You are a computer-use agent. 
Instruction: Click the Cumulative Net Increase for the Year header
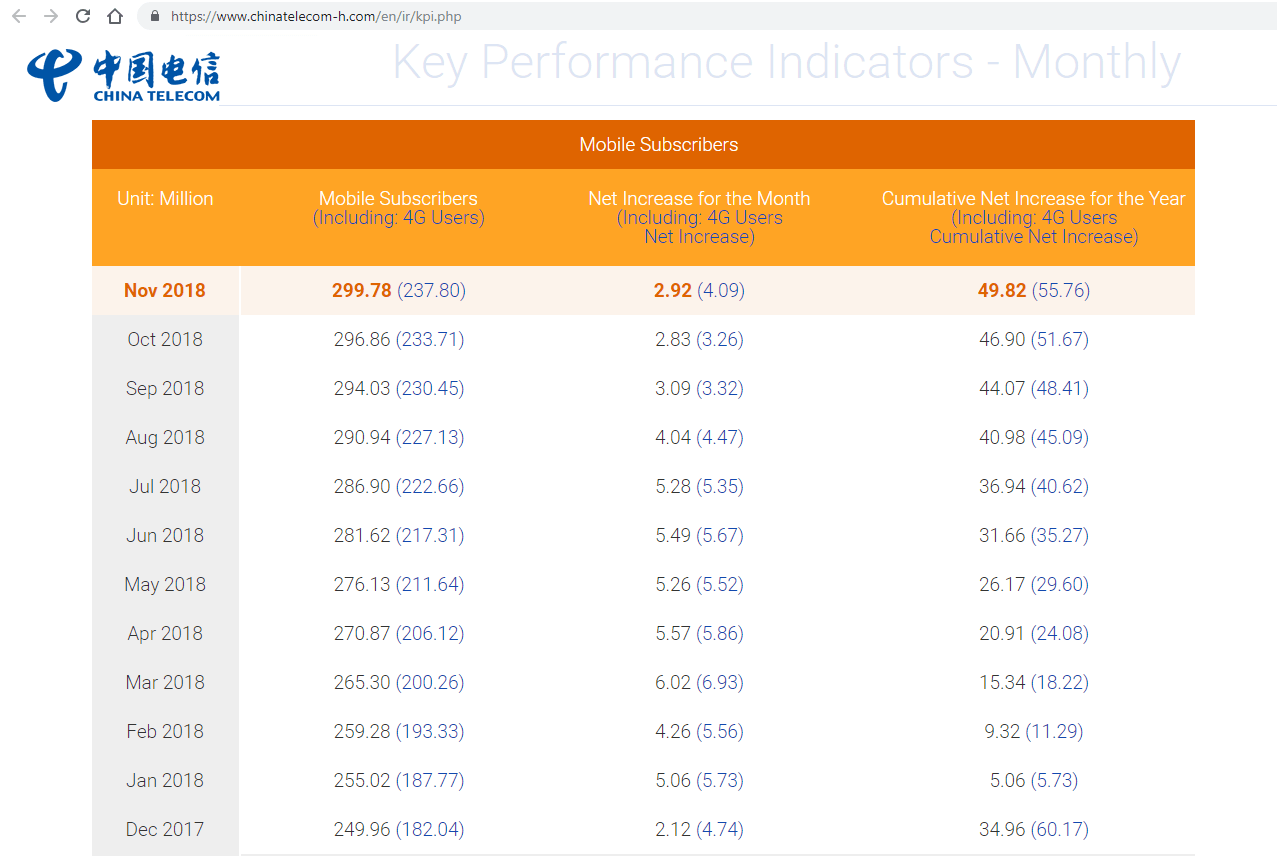[x=1033, y=199]
